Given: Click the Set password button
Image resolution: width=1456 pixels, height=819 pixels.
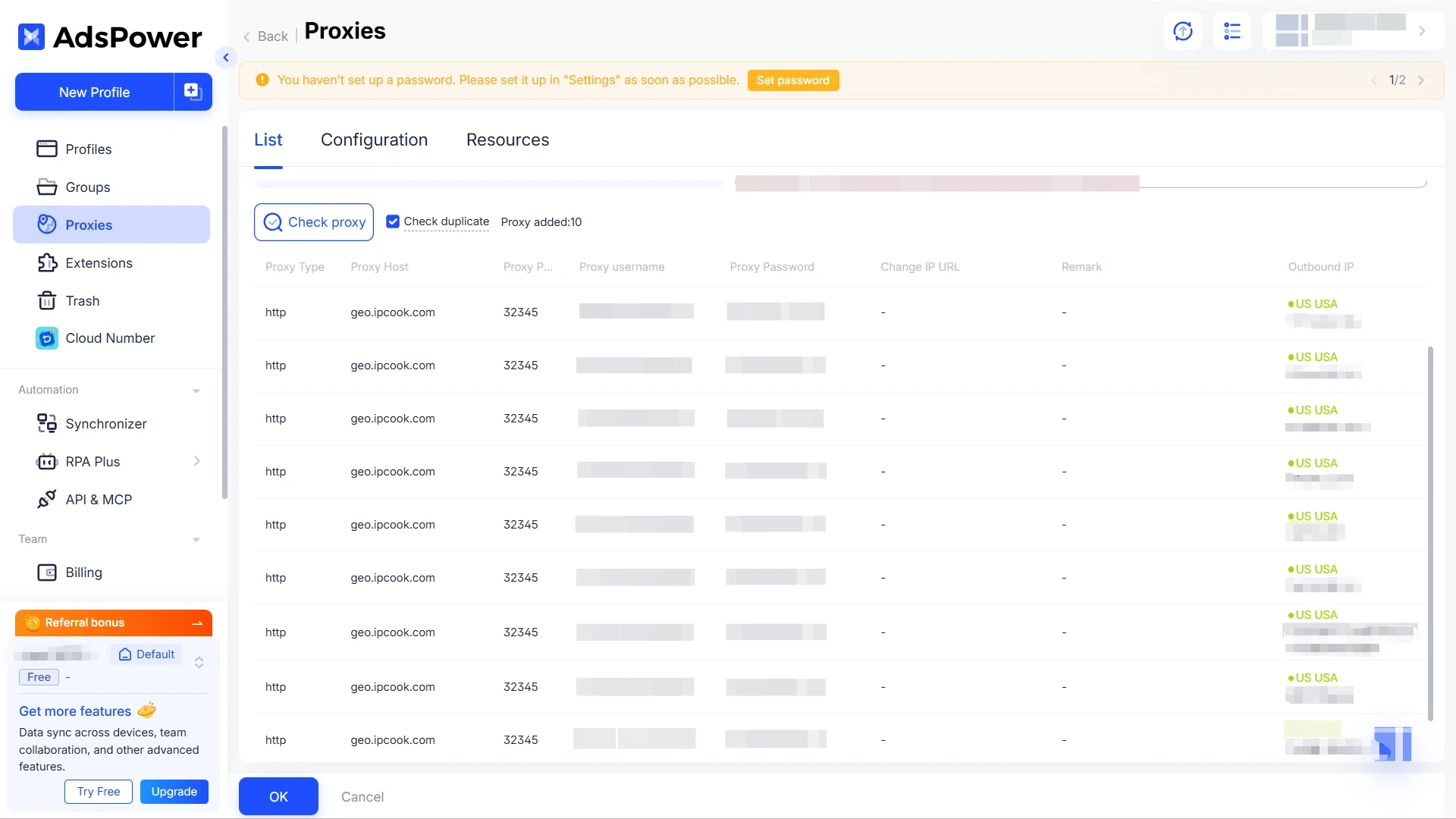Looking at the screenshot, I should (793, 80).
